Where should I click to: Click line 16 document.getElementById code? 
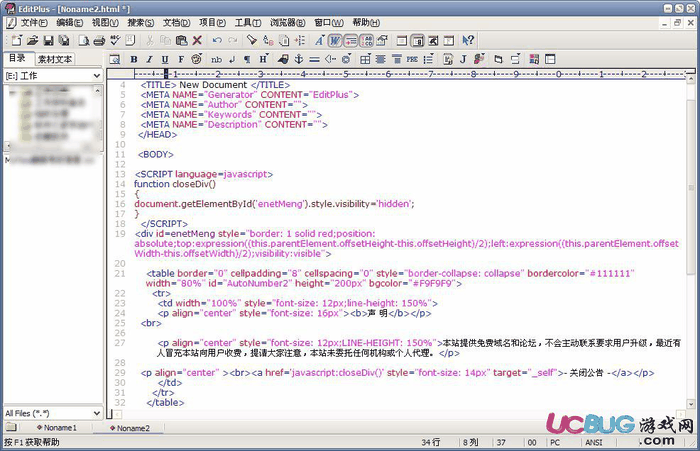click(x=274, y=204)
